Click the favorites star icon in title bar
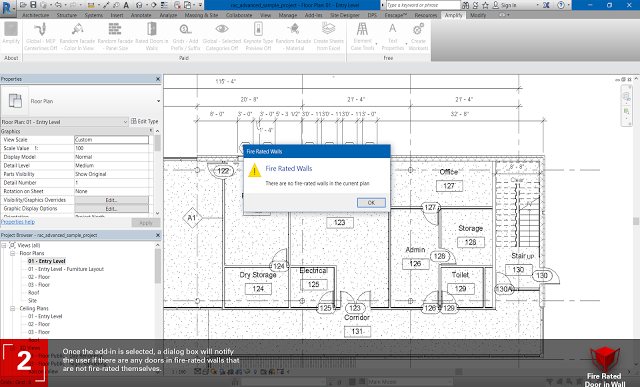This screenshot has width=640, height=387. [485, 5]
